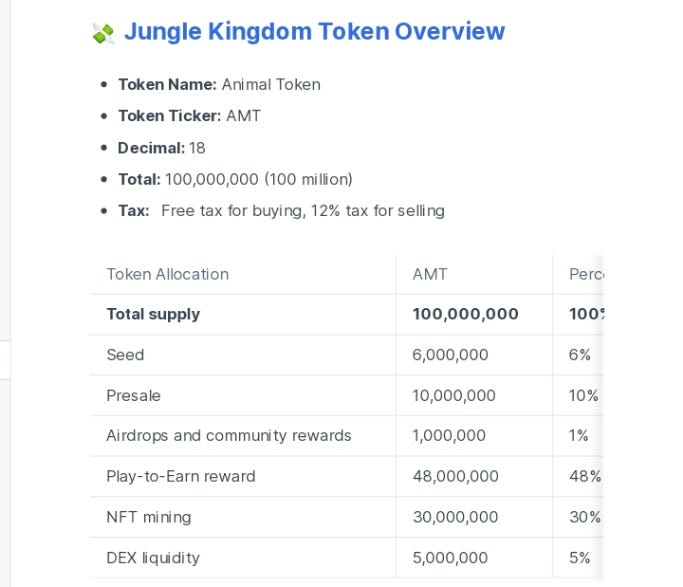Open the Jungle Kingdom Token Overview heading
The width and height of the screenshot is (683, 587).
(314, 32)
